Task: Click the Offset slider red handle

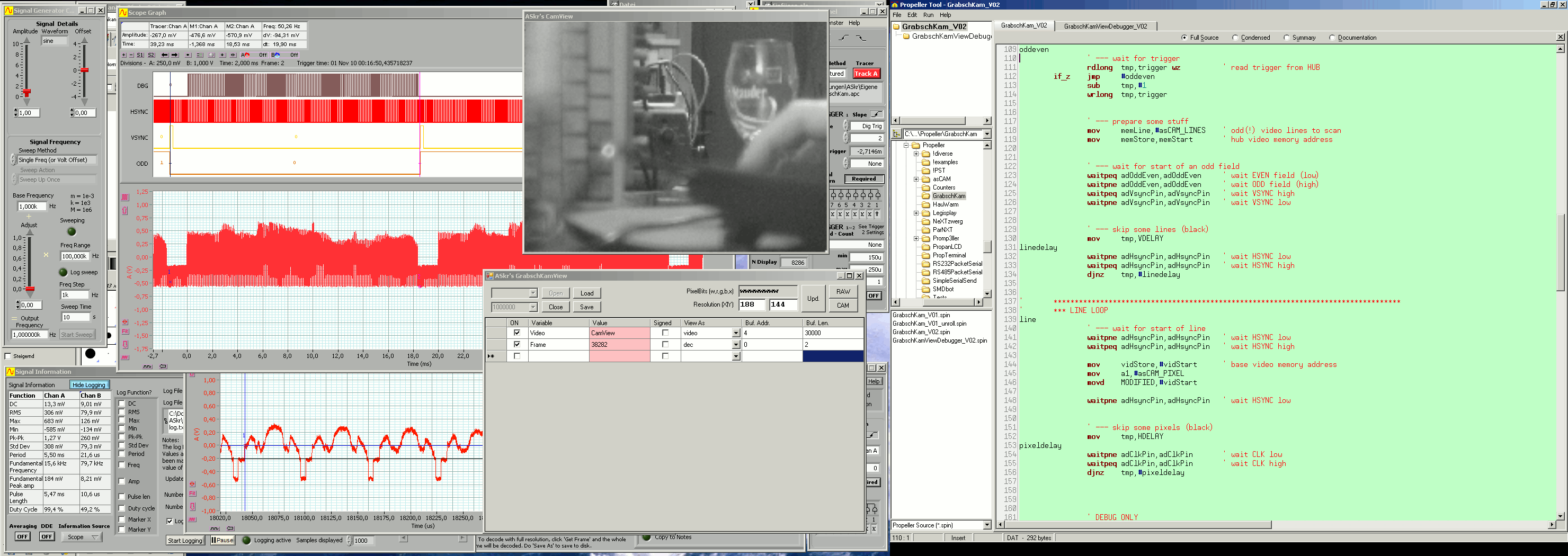Action: point(85,70)
